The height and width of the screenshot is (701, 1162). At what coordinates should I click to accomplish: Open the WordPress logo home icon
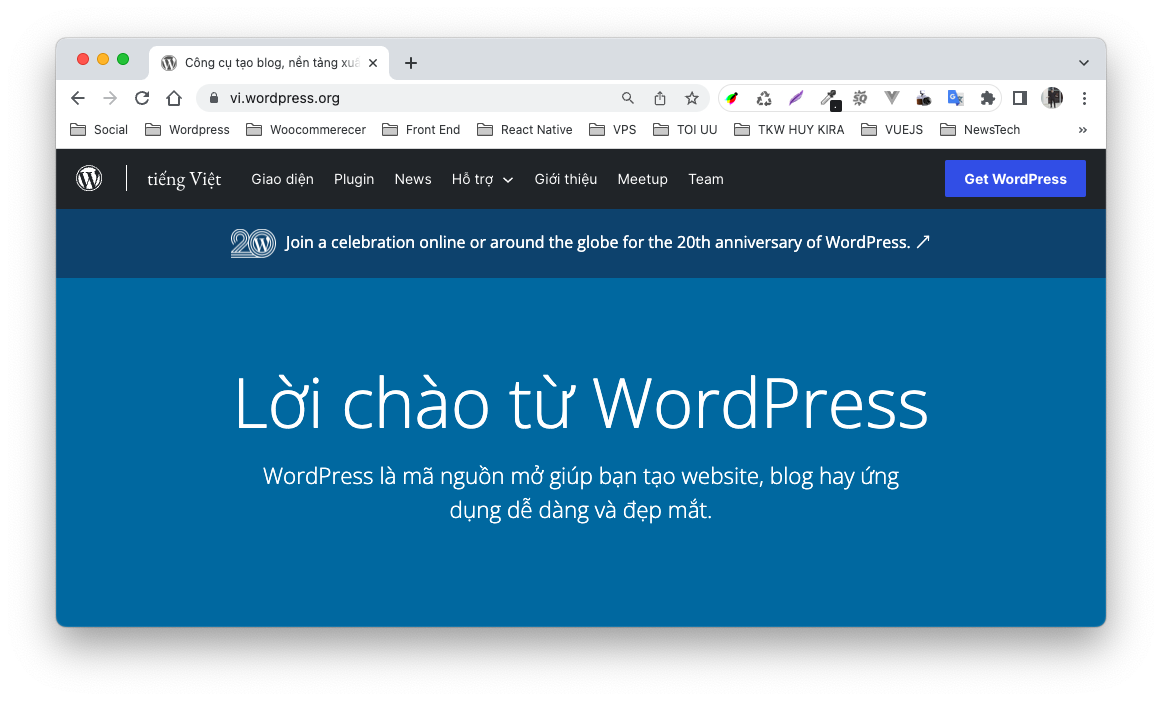click(x=89, y=178)
